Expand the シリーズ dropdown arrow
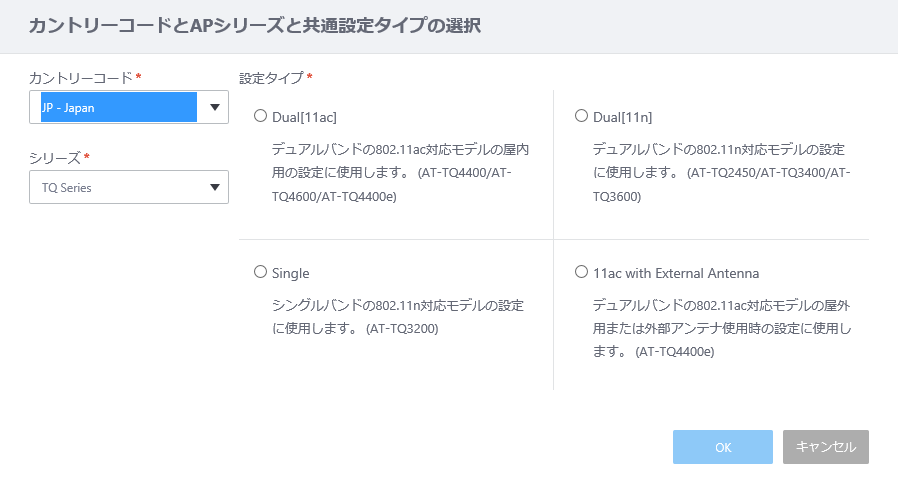898x488 pixels. coord(215,187)
